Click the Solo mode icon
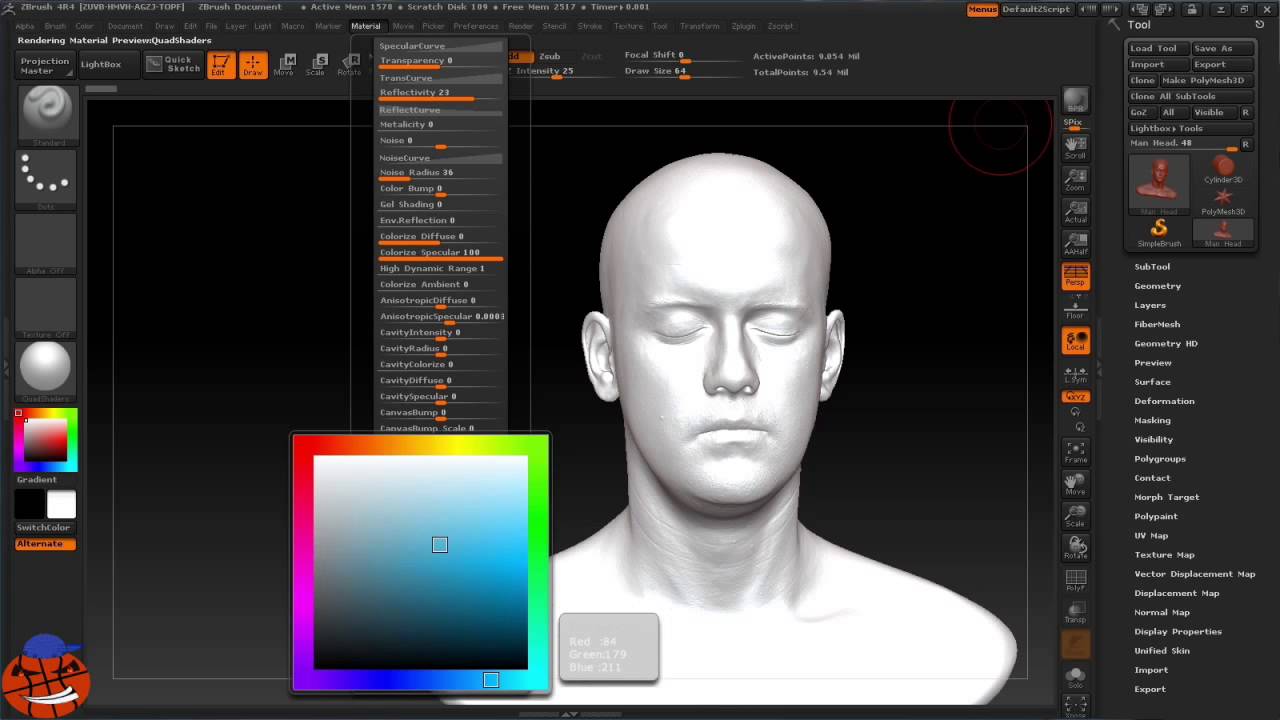1280x720 pixels. click(1075, 677)
